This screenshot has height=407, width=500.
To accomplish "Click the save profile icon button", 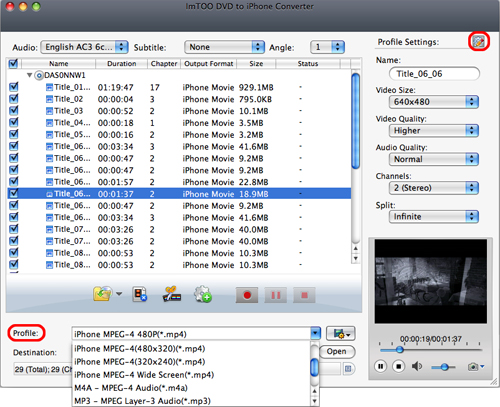I will coord(341,333).
